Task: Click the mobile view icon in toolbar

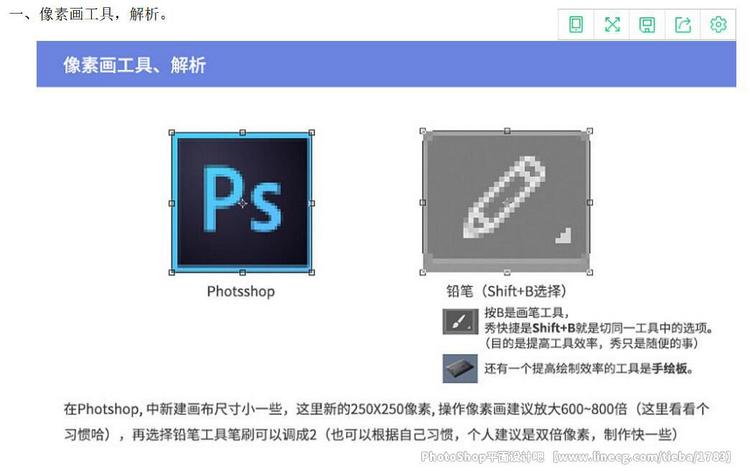Action: coord(576,24)
